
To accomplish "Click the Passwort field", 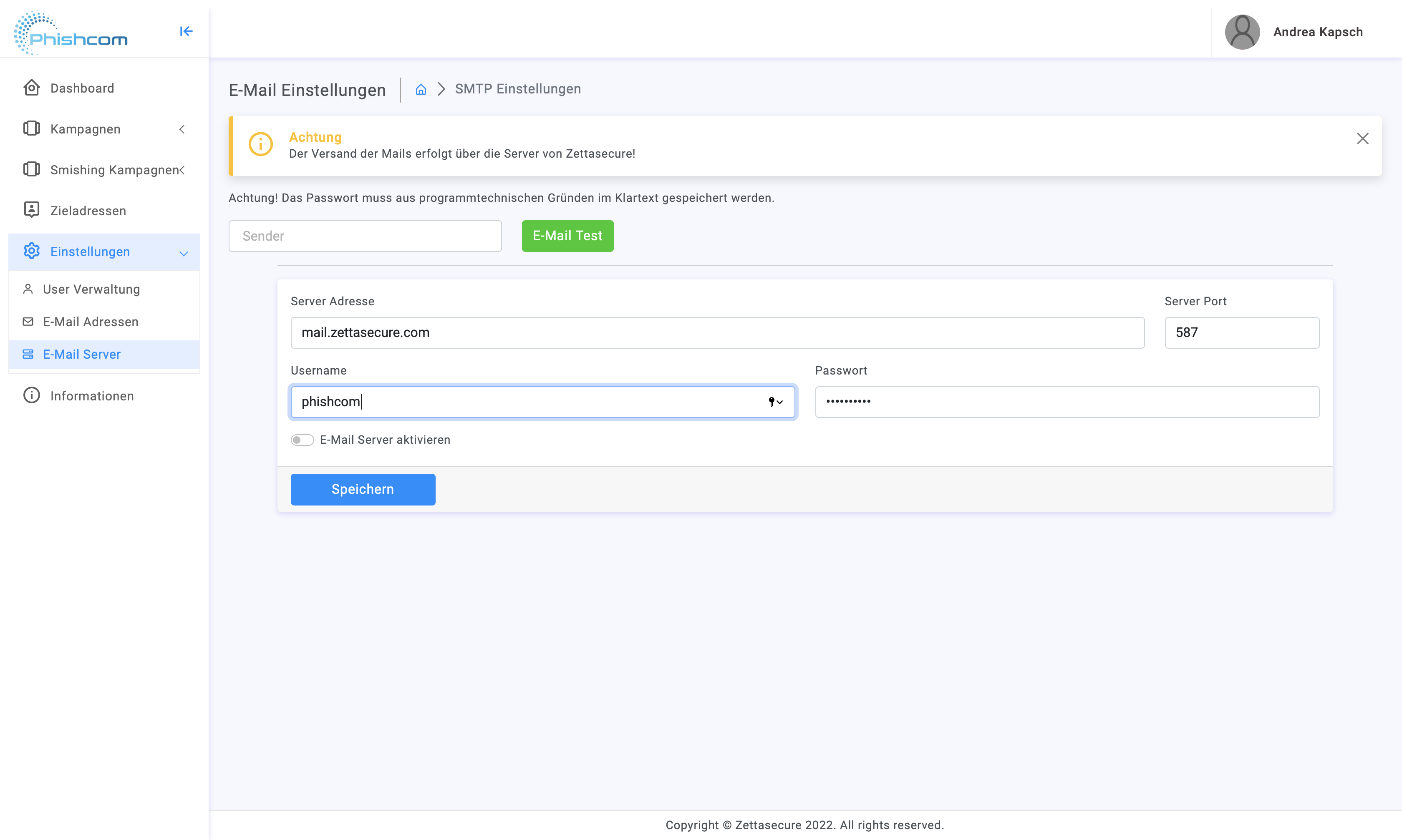I will 1067,402.
